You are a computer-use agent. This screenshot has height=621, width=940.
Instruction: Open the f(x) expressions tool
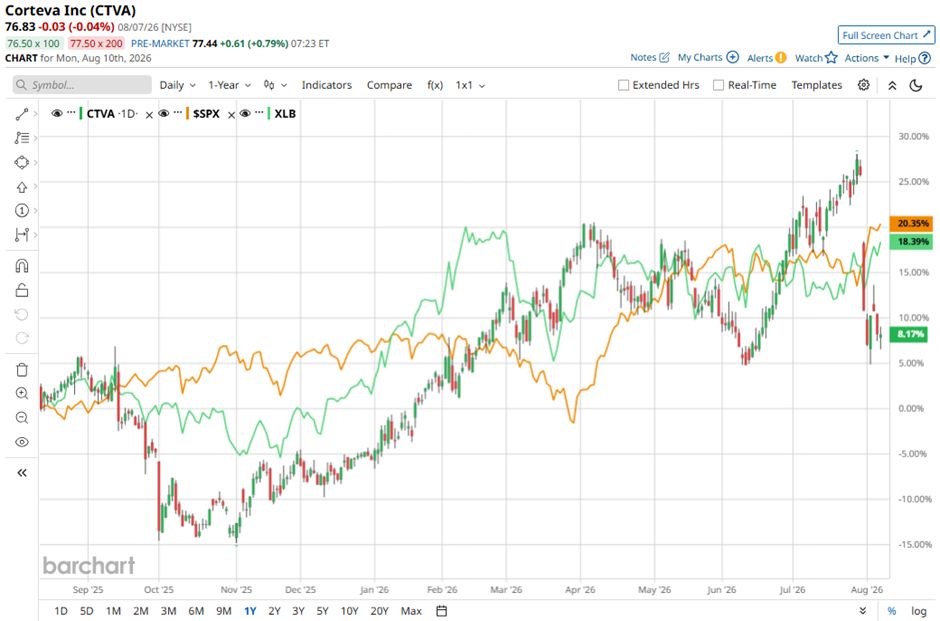point(435,85)
